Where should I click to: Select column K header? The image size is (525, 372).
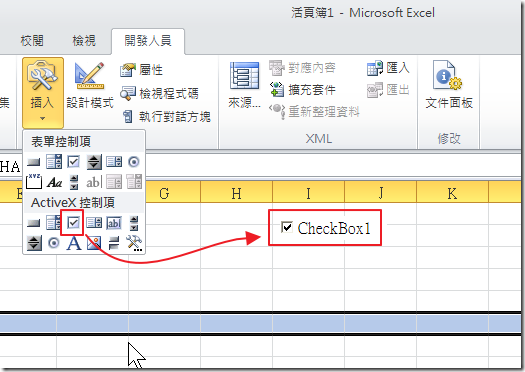(x=452, y=193)
